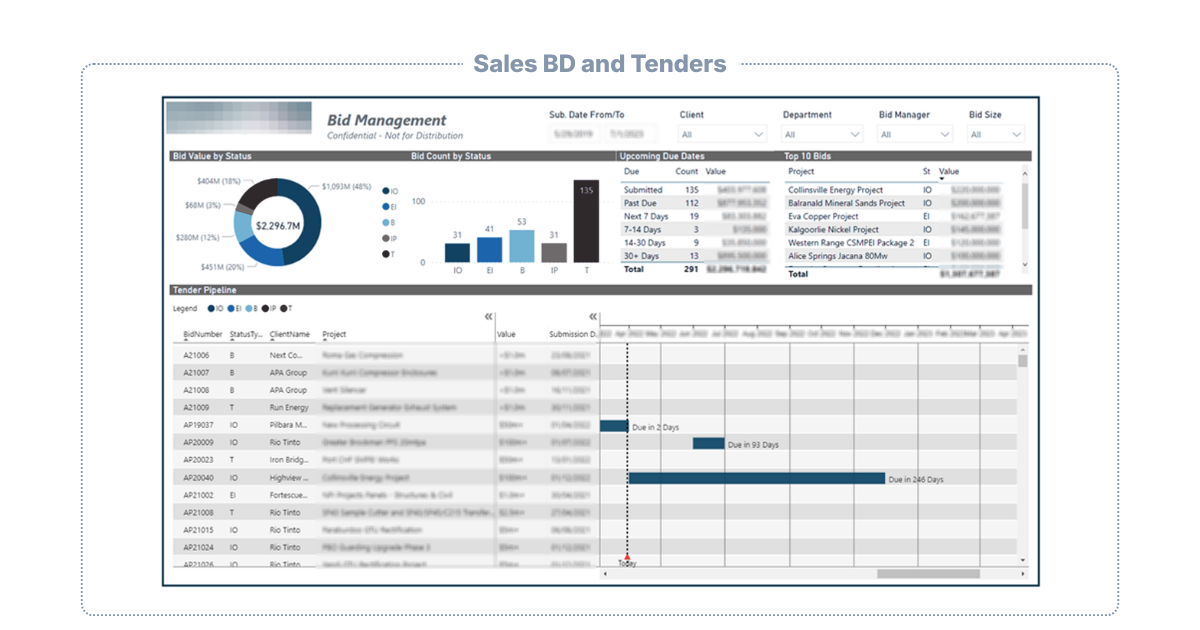This screenshot has width=1200, height=630.
Task: Select the T legend entry beside the bar chart
Action: (388, 255)
